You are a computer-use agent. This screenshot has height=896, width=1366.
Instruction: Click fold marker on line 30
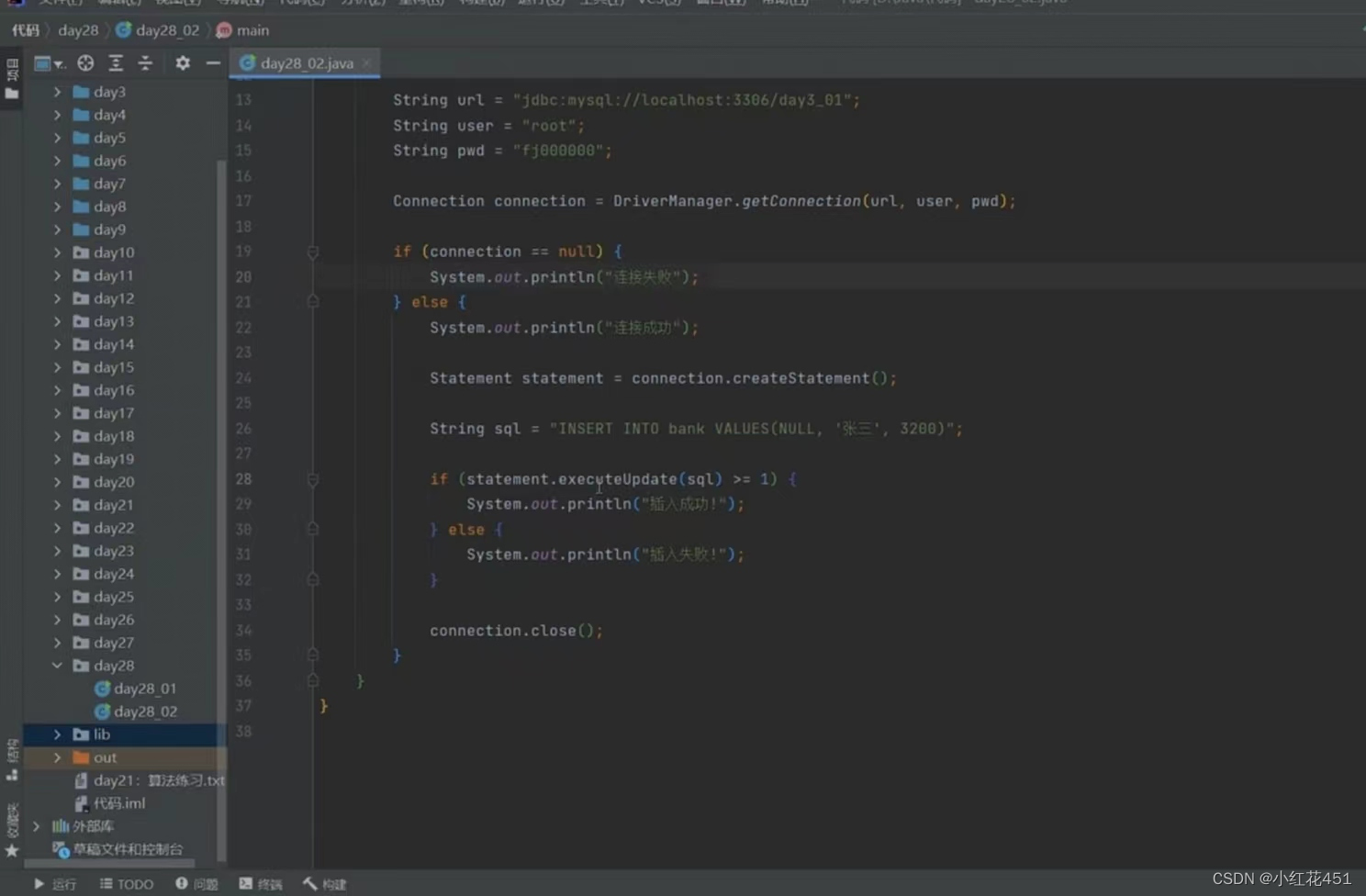pyautogui.click(x=312, y=530)
